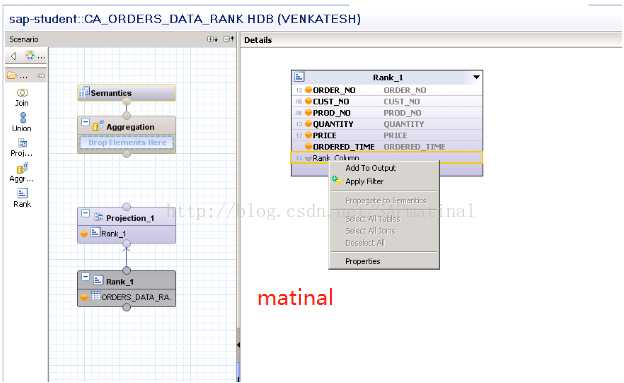
Task: Select the QUANTITY column name
Action: pyautogui.click(x=333, y=124)
